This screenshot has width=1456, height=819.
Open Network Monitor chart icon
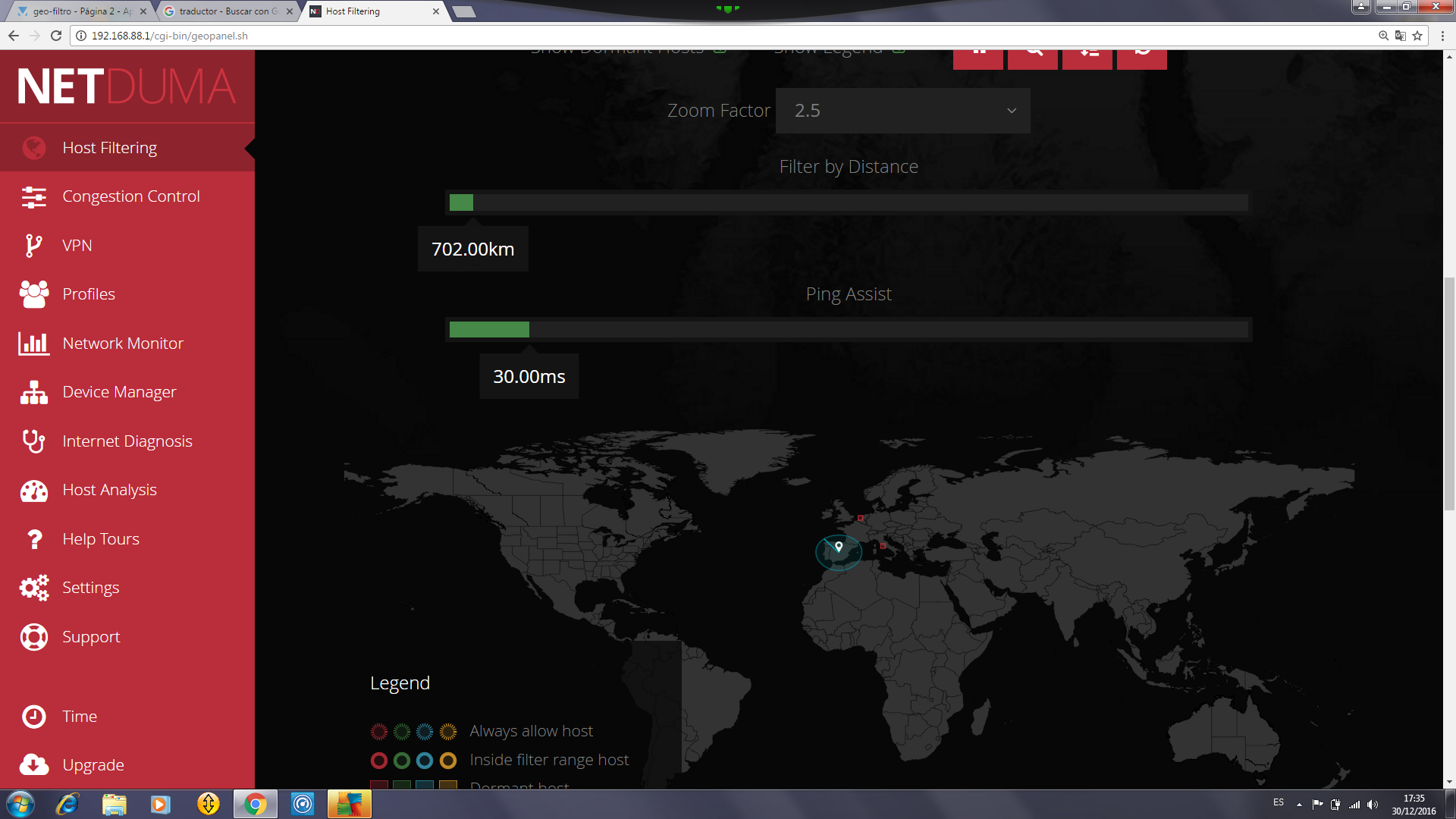pyautogui.click(x=33, y=344)
